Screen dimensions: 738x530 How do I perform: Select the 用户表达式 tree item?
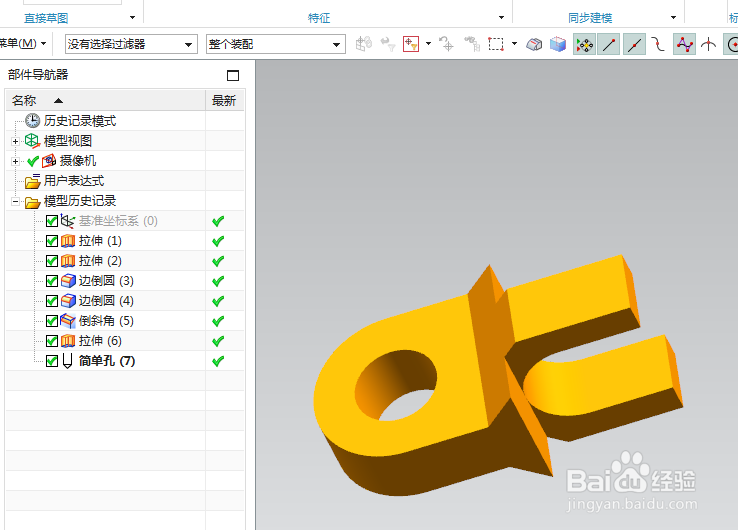[74, 181]
